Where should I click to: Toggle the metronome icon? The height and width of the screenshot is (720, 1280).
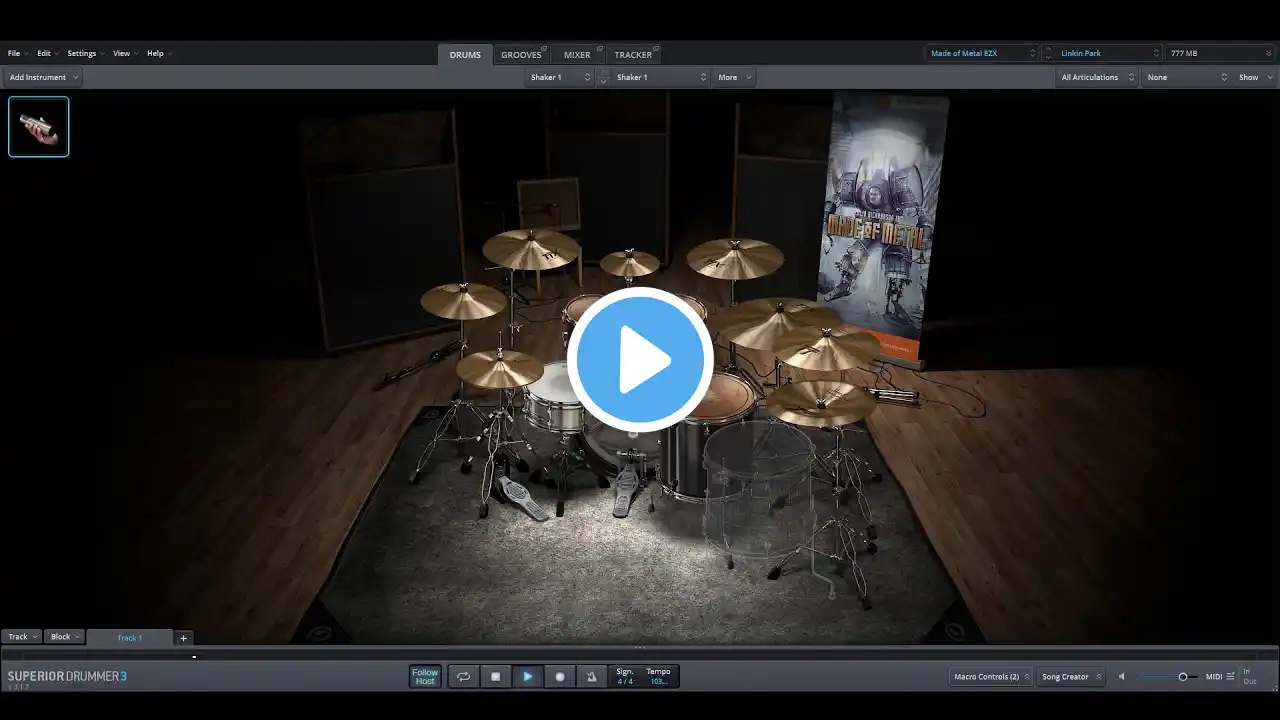(591, 677)
